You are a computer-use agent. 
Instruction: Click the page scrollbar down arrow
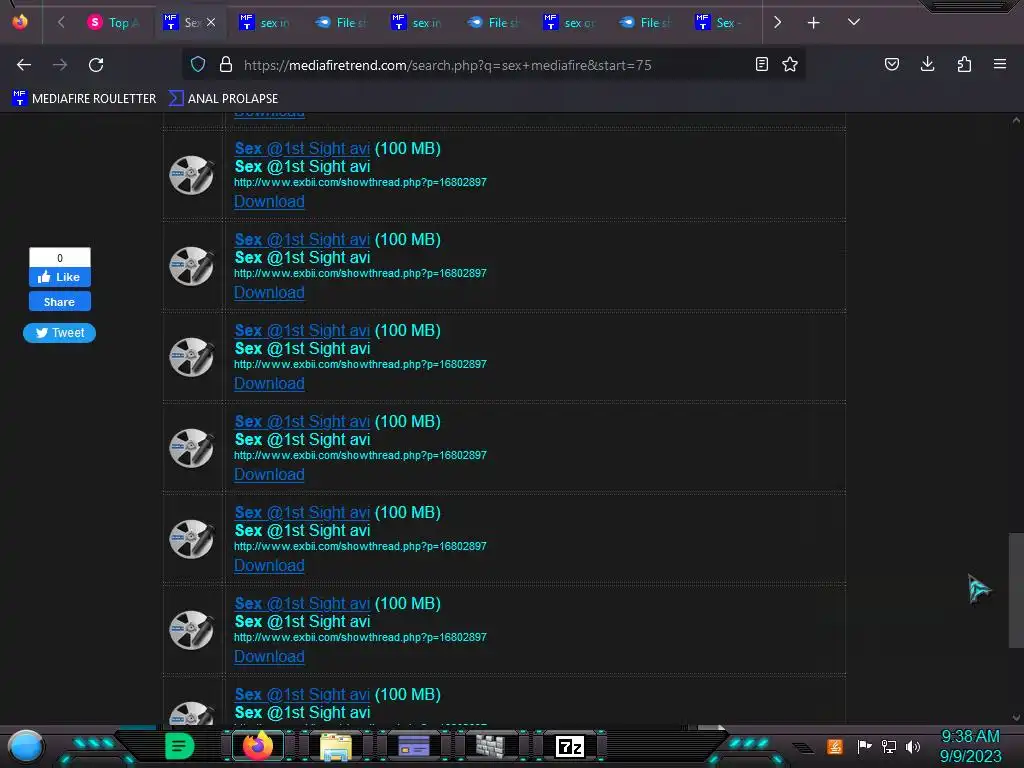tap(1016, 718)
